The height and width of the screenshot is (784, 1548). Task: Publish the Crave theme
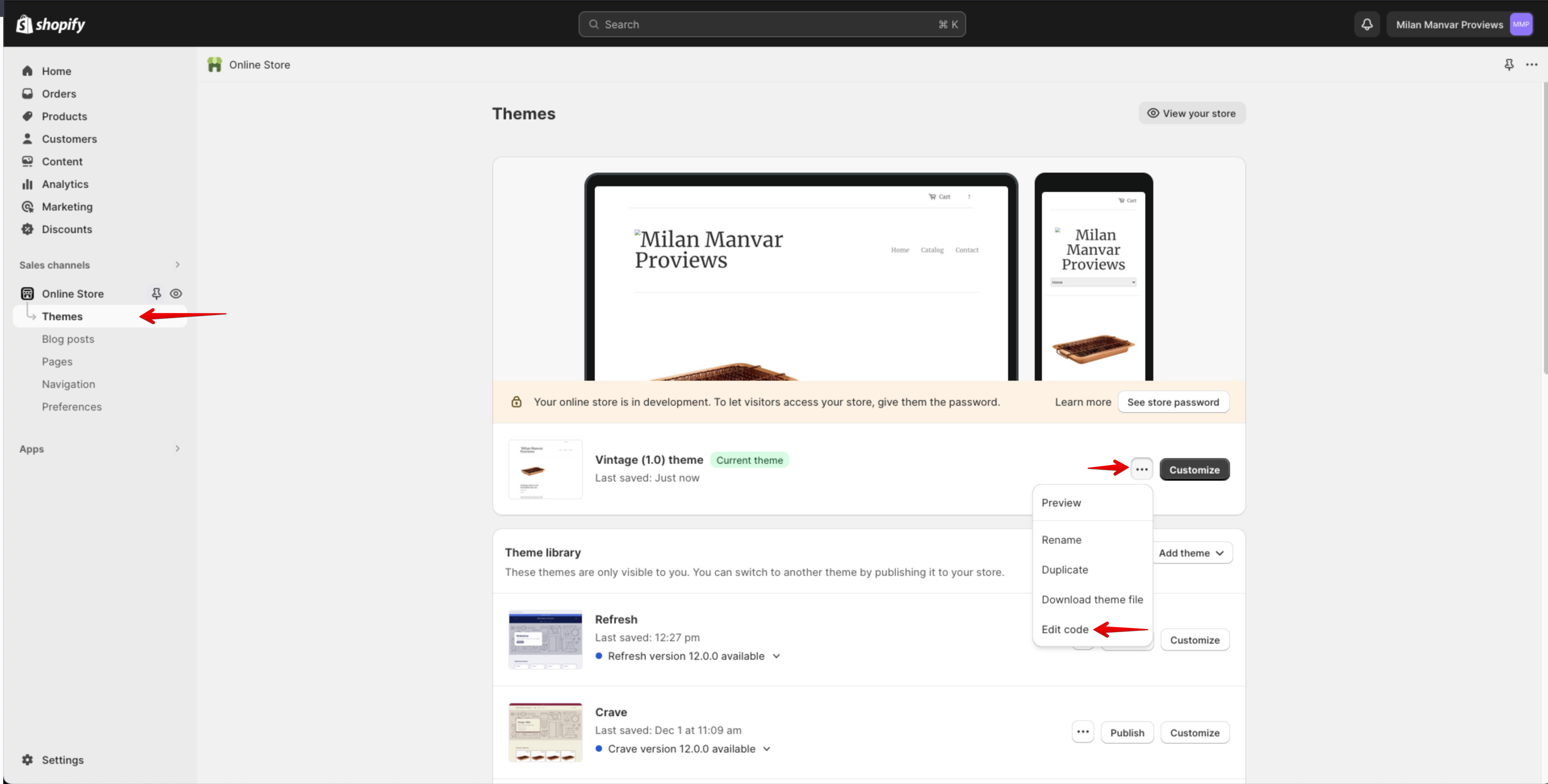[x=1127, y=732]
